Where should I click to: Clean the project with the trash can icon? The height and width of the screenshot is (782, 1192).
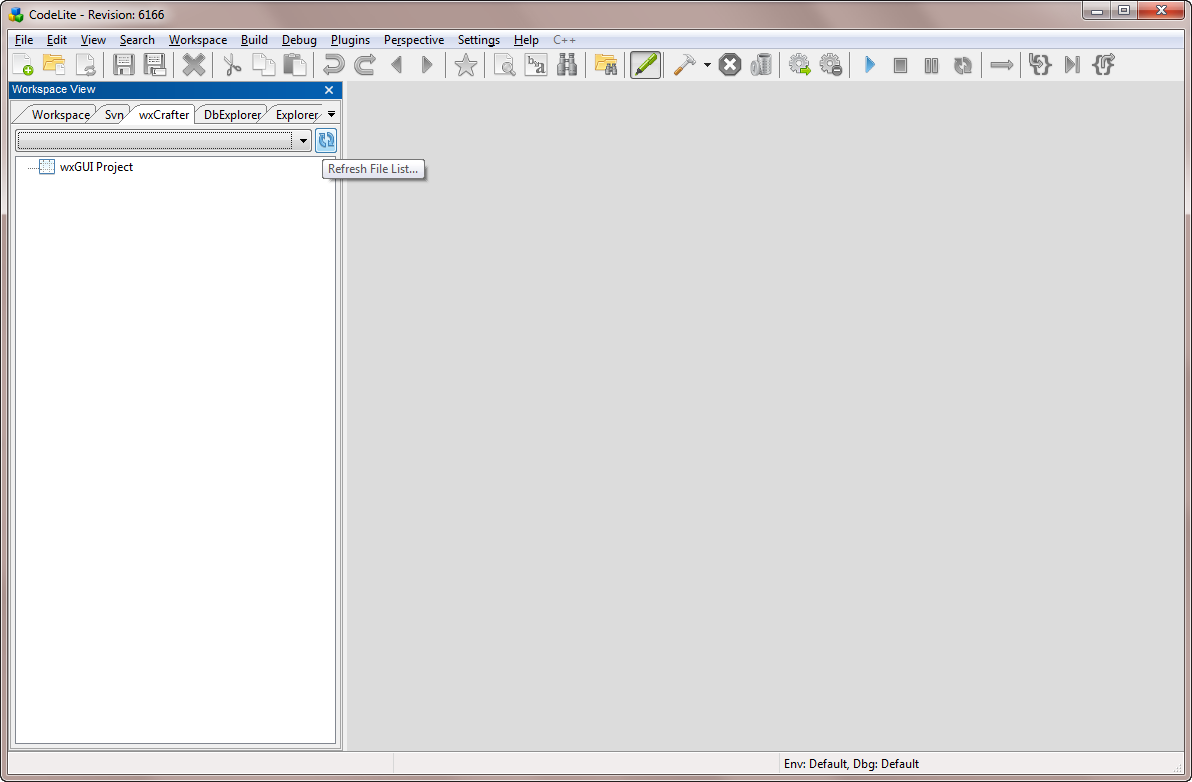[x=761, y=65]
